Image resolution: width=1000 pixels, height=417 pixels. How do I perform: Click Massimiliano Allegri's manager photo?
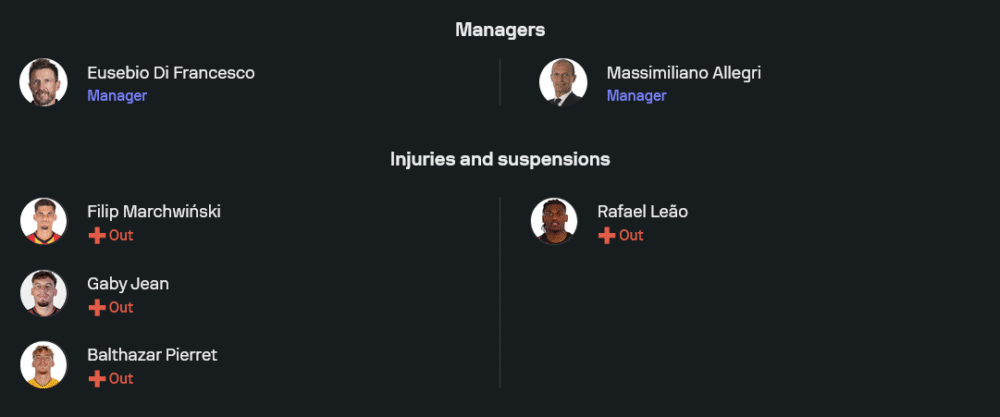click(563, 83)
